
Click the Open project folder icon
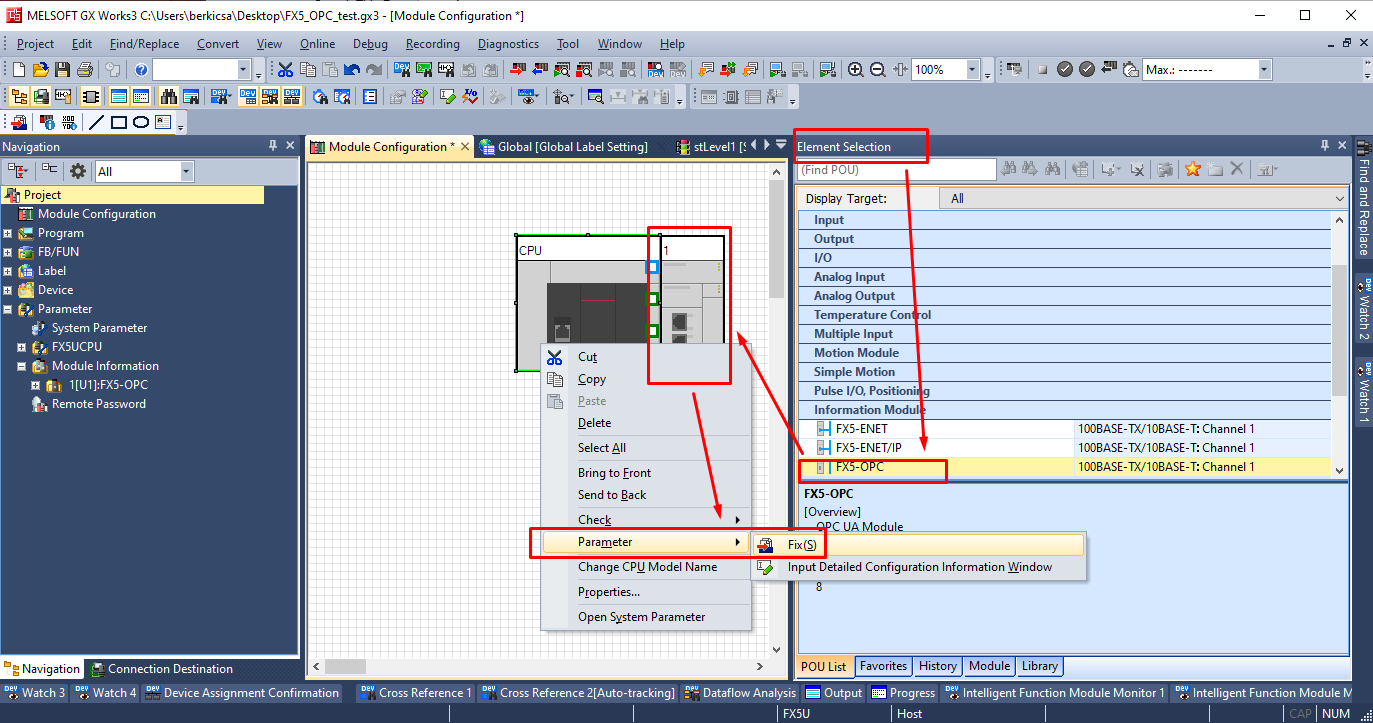[41, 70]
